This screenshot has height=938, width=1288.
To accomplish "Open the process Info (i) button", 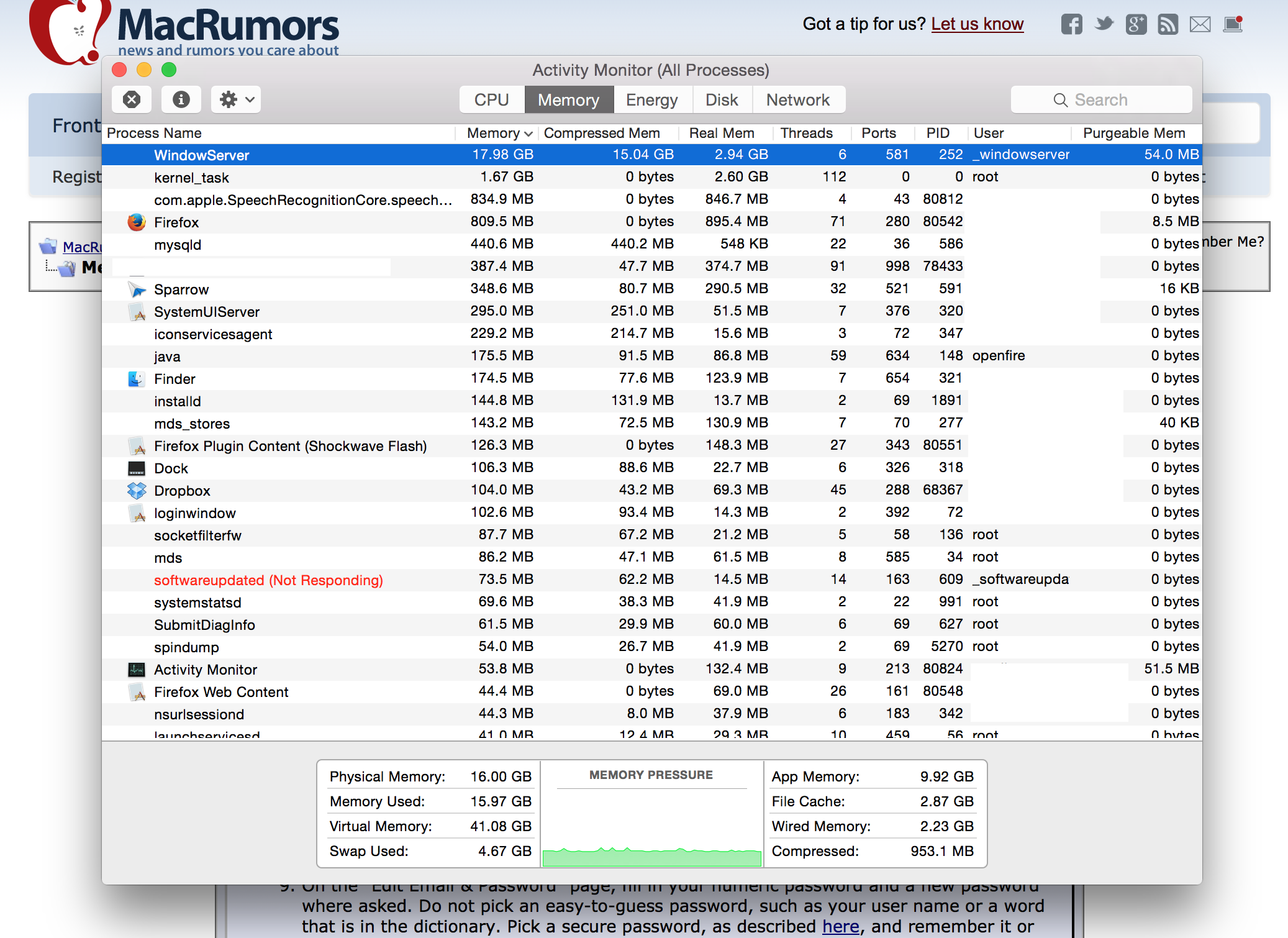I will coord(181,99).
